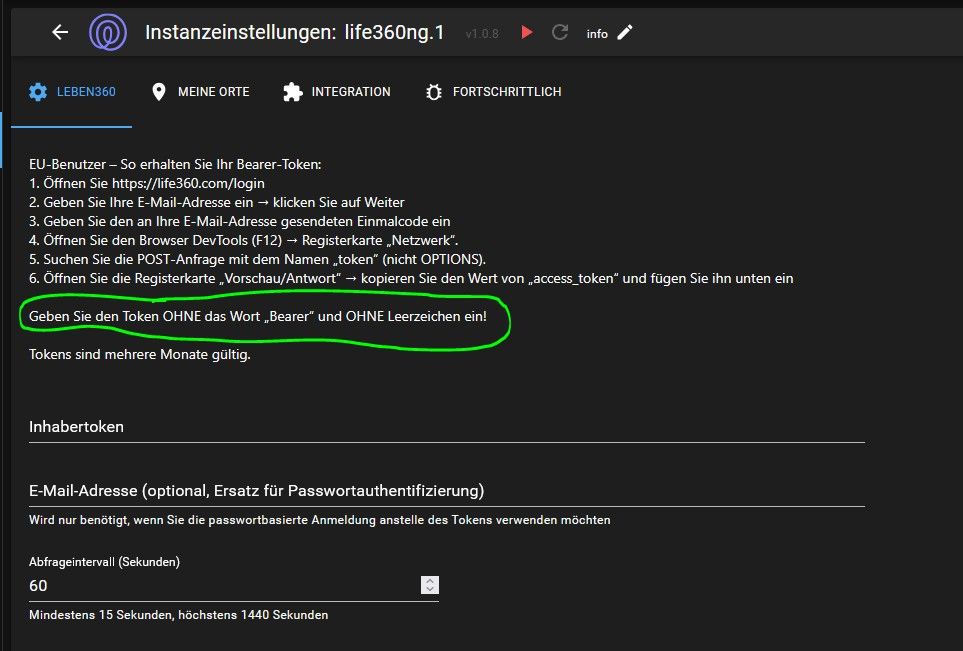Edit the log level with the pencil icon
The width and height of the screenshot is (963, 651).
click(625, 32)
